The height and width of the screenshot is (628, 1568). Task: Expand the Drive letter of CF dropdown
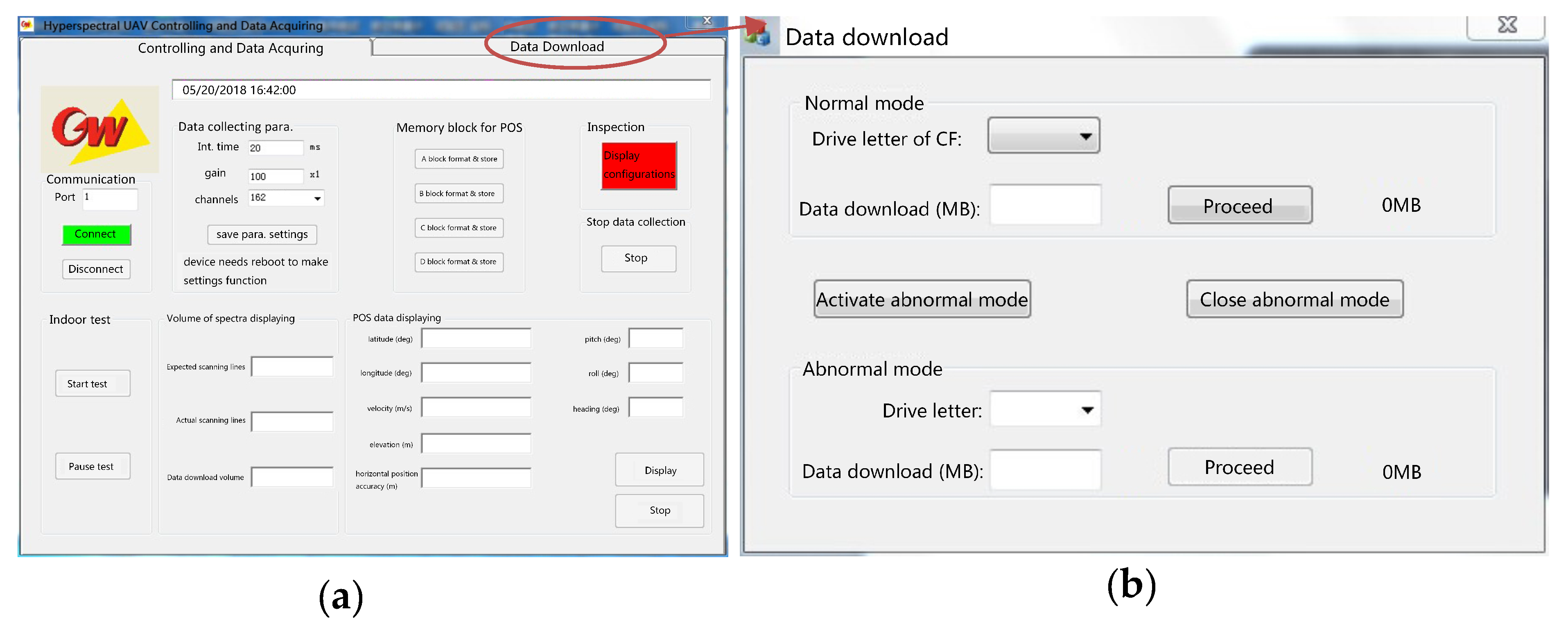1043,136
